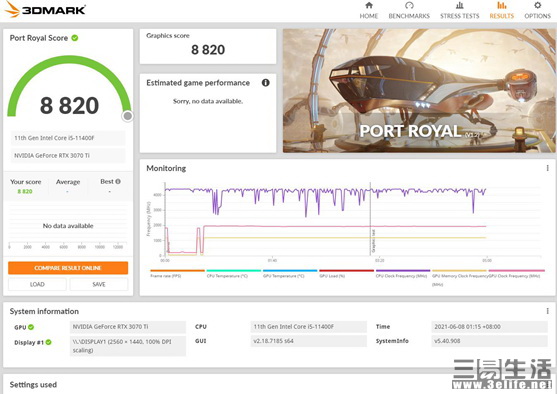Click COMPARE RESULT ONLINE button
This screenshot has width=557, height=394.
coord(68,268)
